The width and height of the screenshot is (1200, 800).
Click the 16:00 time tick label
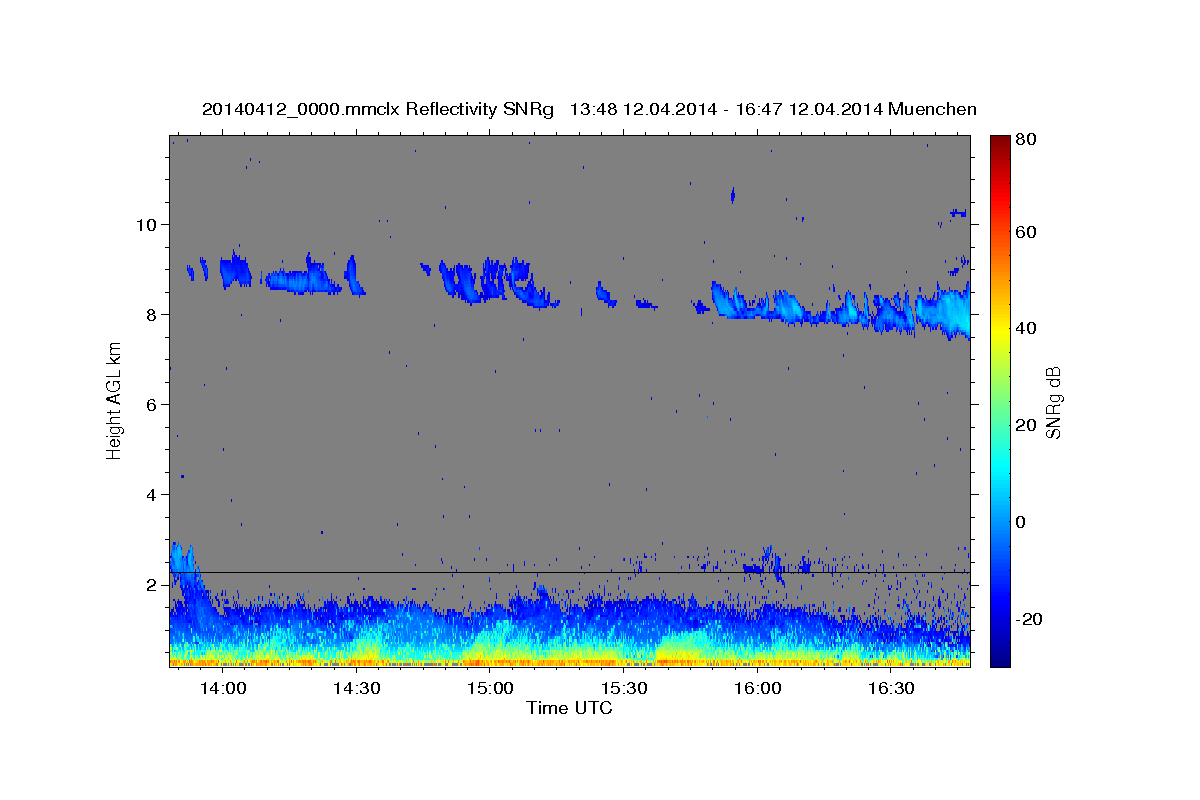[x=757, y=689]
